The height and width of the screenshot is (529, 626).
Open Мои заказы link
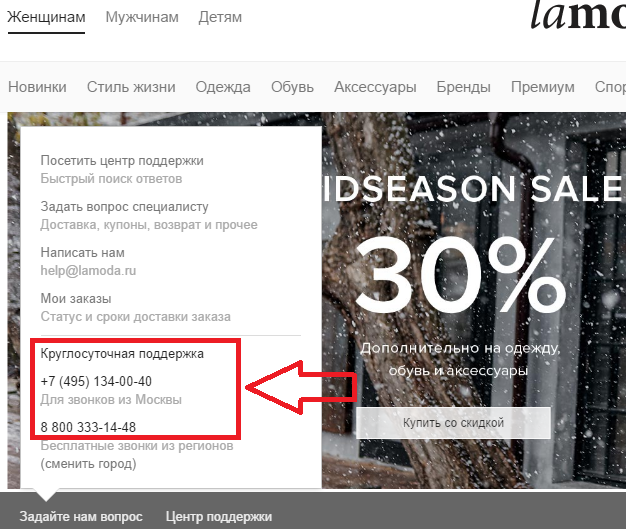pos(76,298)
